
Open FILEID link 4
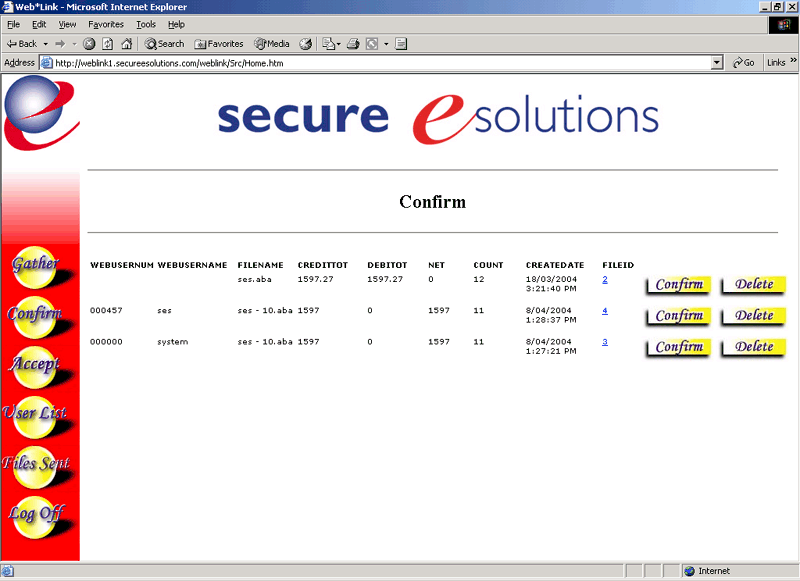605,311
